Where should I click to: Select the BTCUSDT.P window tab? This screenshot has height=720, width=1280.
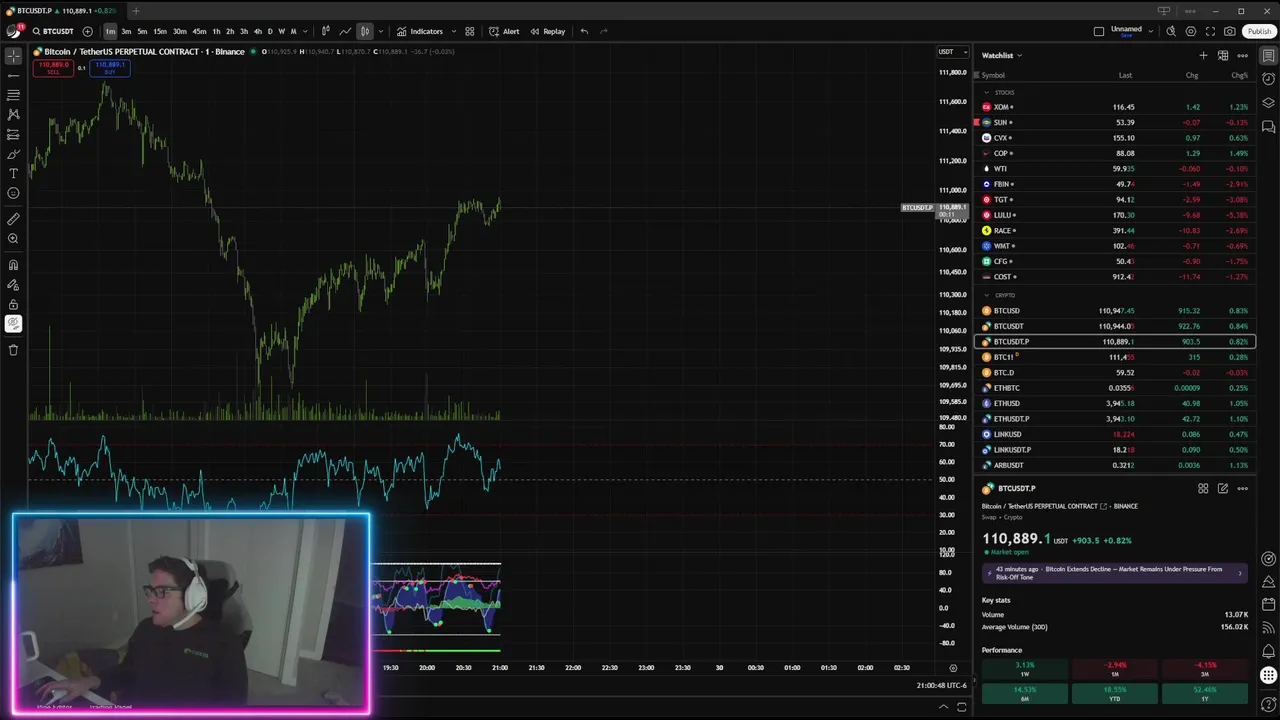(x=64, y=11)
